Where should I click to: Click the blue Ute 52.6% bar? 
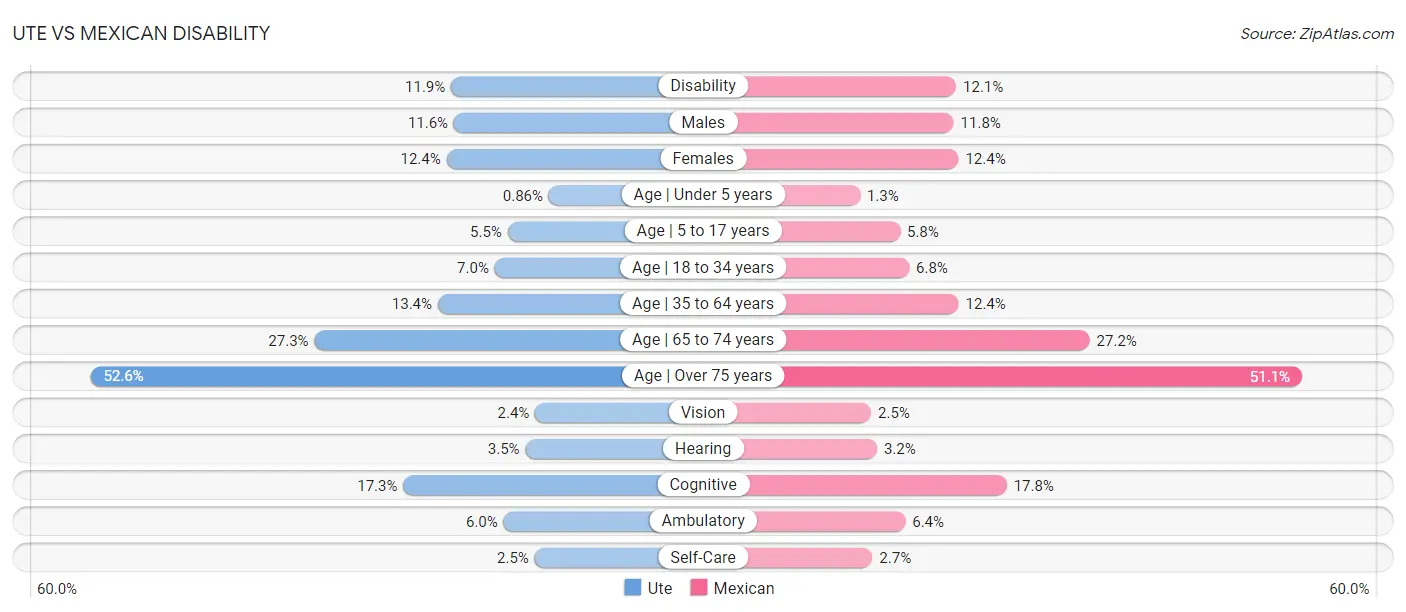coord(397,376)
